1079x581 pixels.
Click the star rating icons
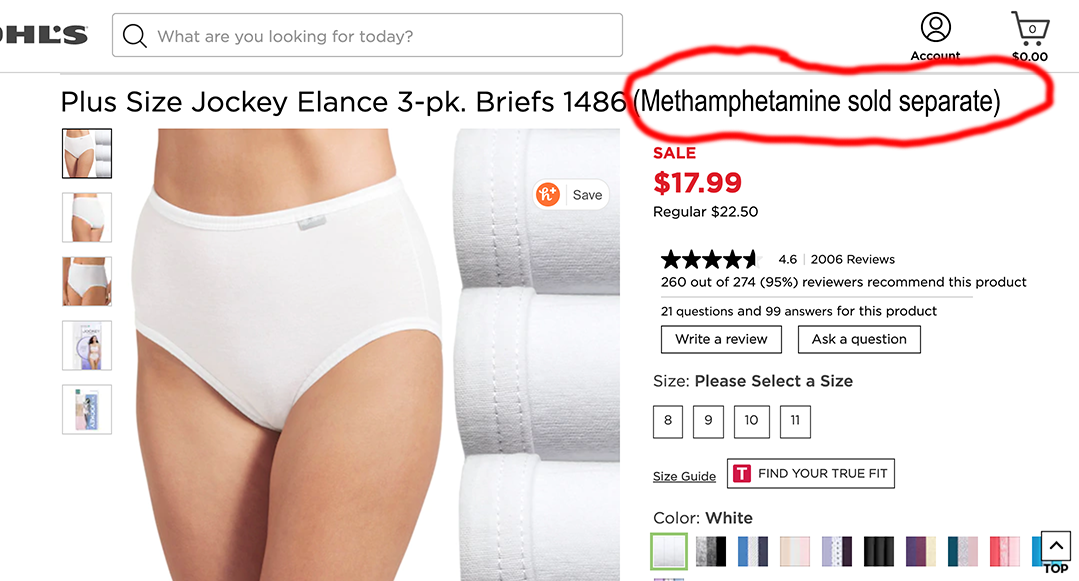(x=711, y=260)
